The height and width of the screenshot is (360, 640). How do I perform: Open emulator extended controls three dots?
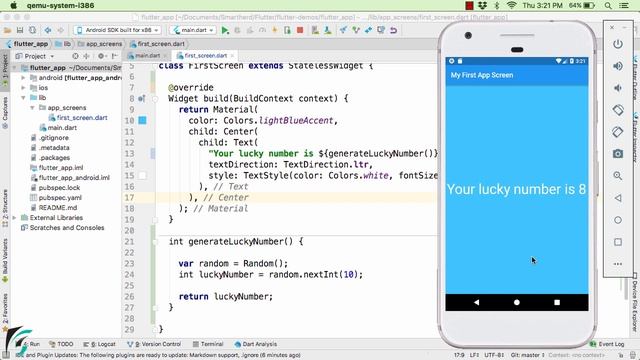pyautogui.click(x=618, y=264)
